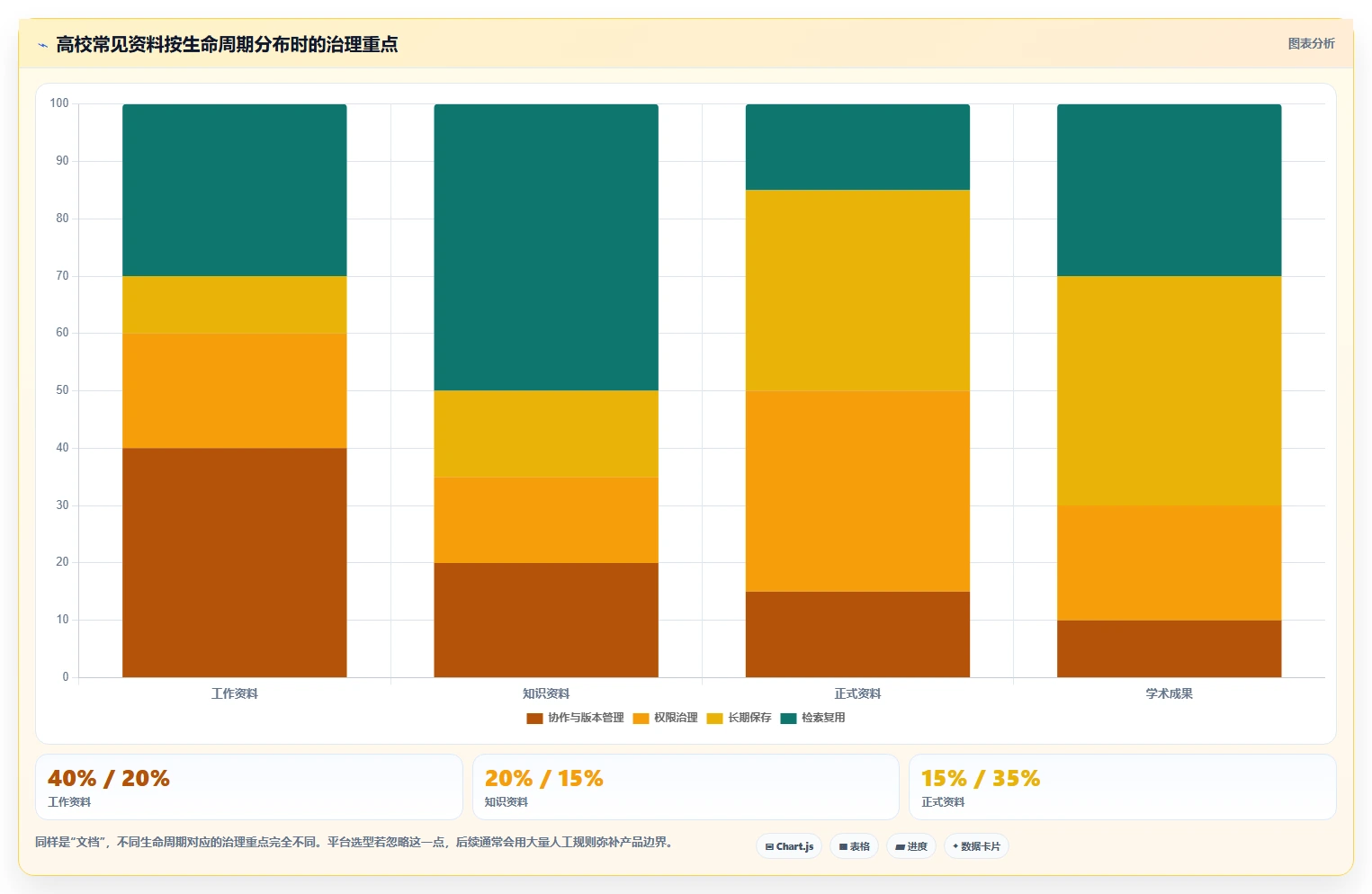Click the 检索复用 legend text
The image size is (1372, 894).
coord(823,718)
